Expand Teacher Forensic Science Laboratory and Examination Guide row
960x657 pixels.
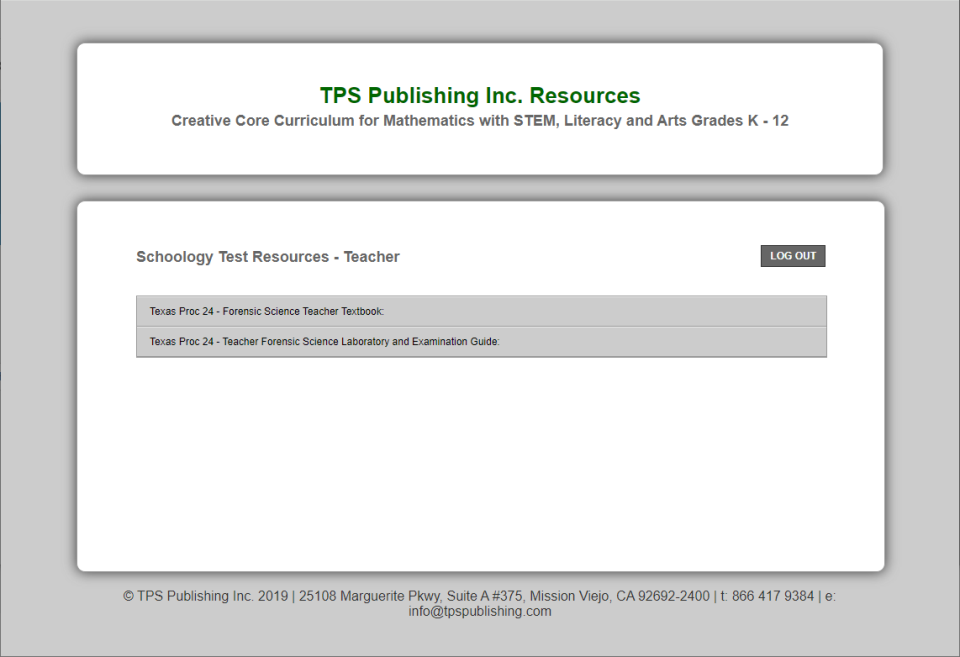click(x=481, y=342)
